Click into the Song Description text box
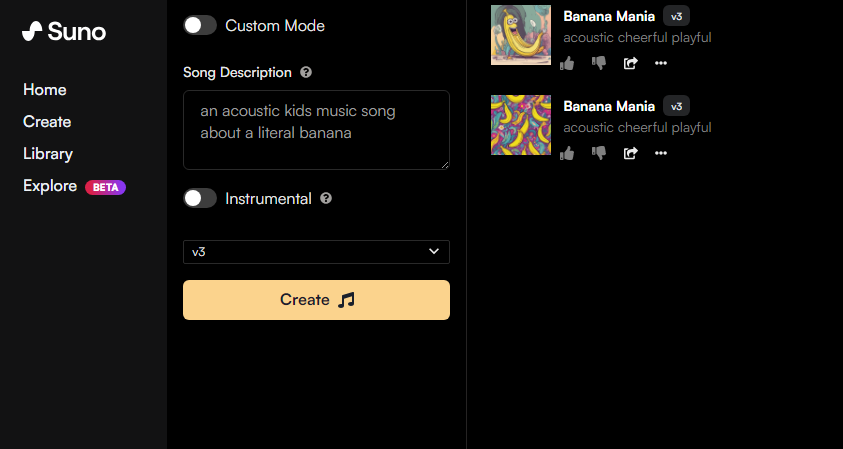The height and width of the screenshot is (449, 843). [x=316, y=130]
